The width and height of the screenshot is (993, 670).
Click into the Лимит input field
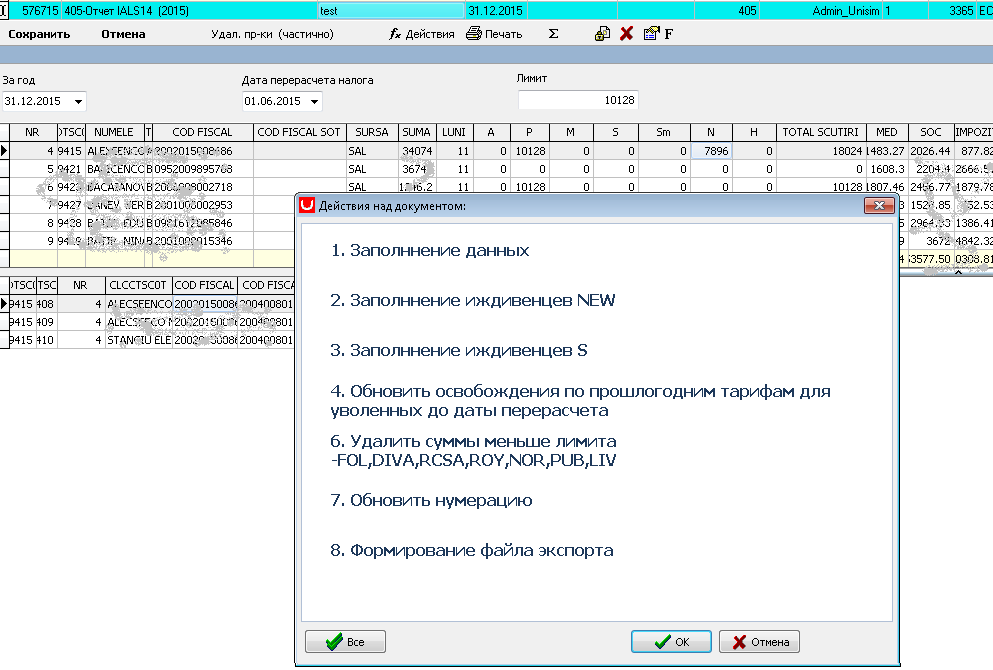(578, 100)
